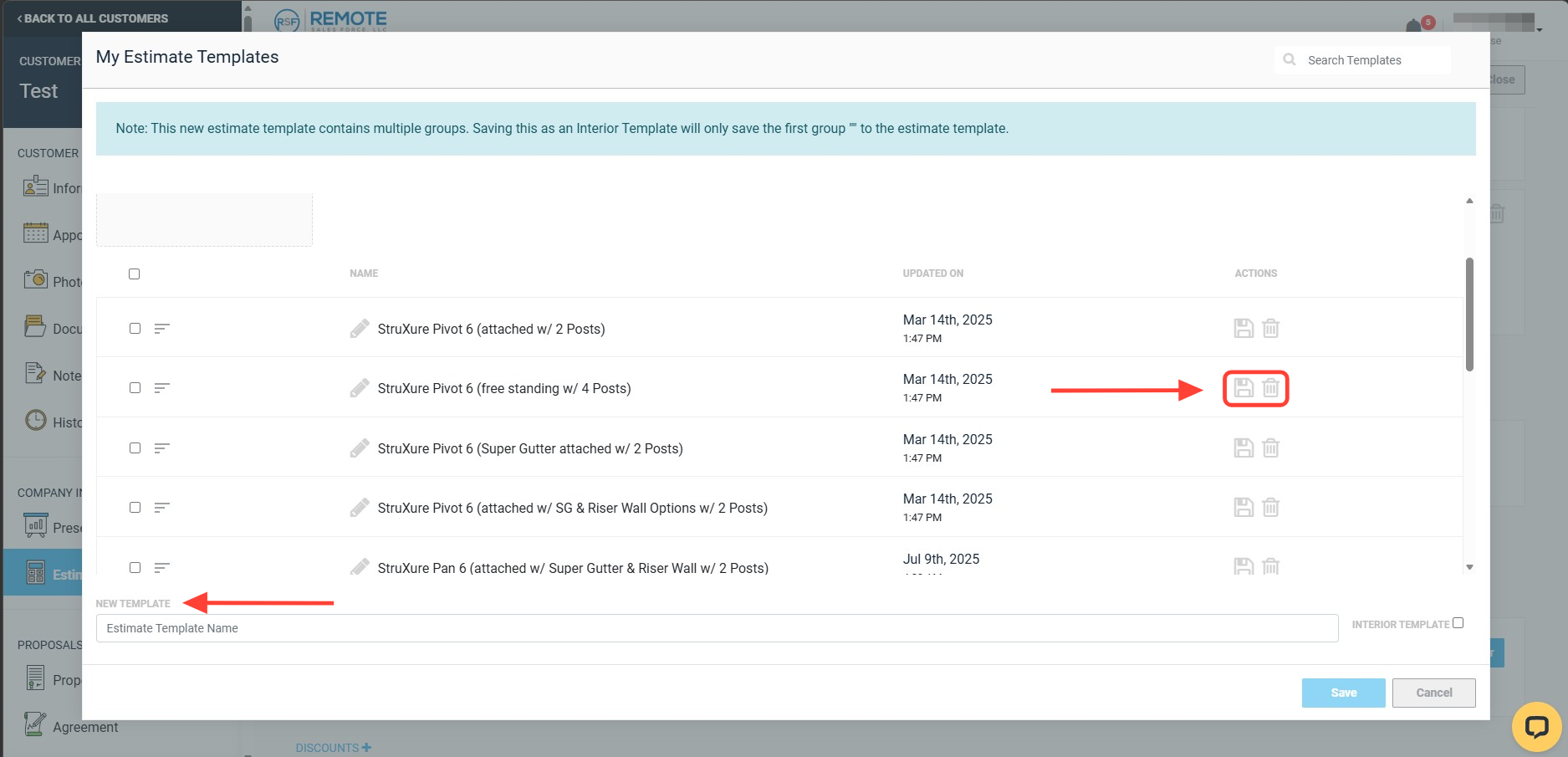Viewport: 1568px width, 757px height.
Task: Open user account dropdown arrow at top right
Action: 1540,30
